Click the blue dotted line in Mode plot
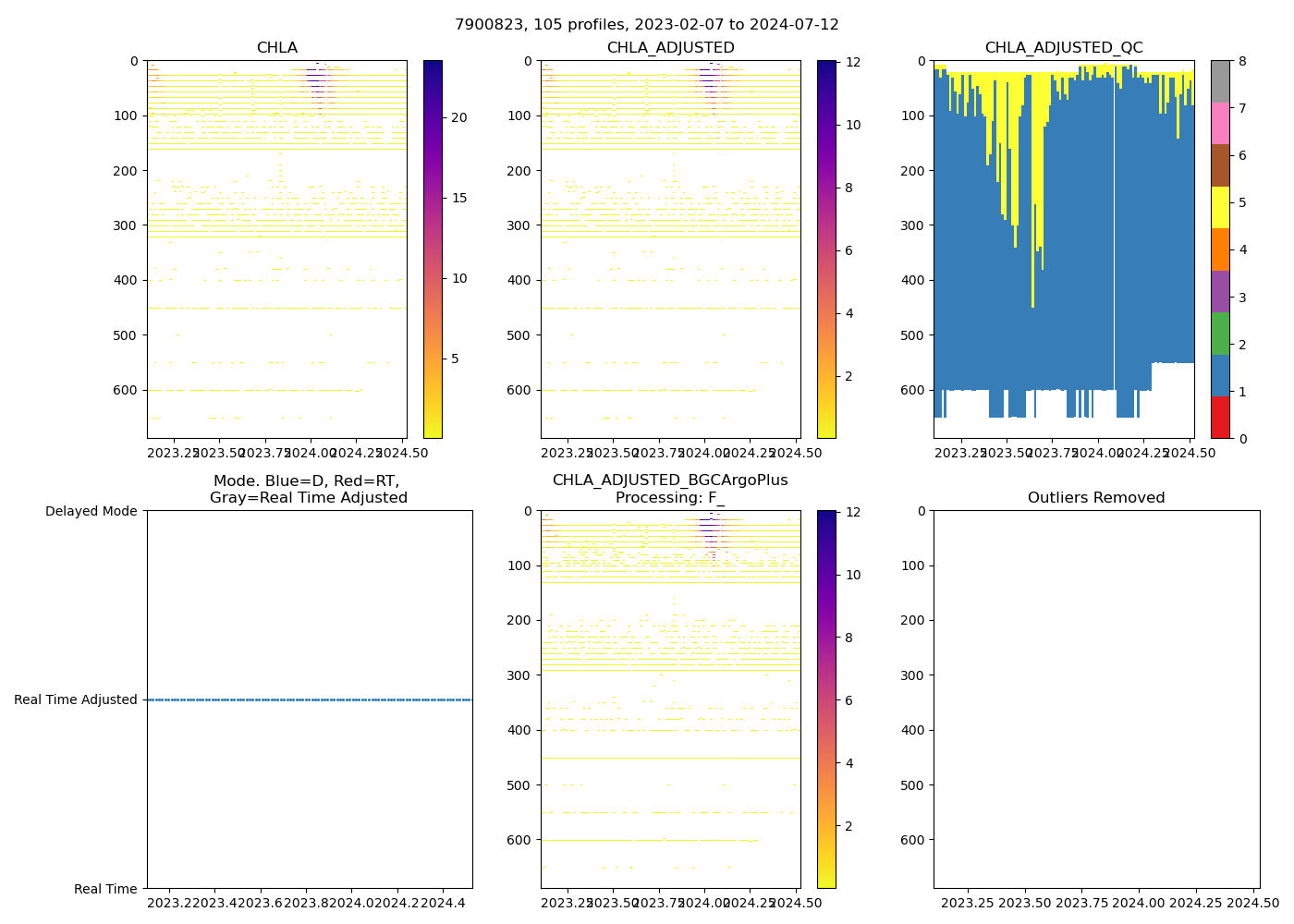This screenshot has width=1294, height=924. [x=310, y=699]
